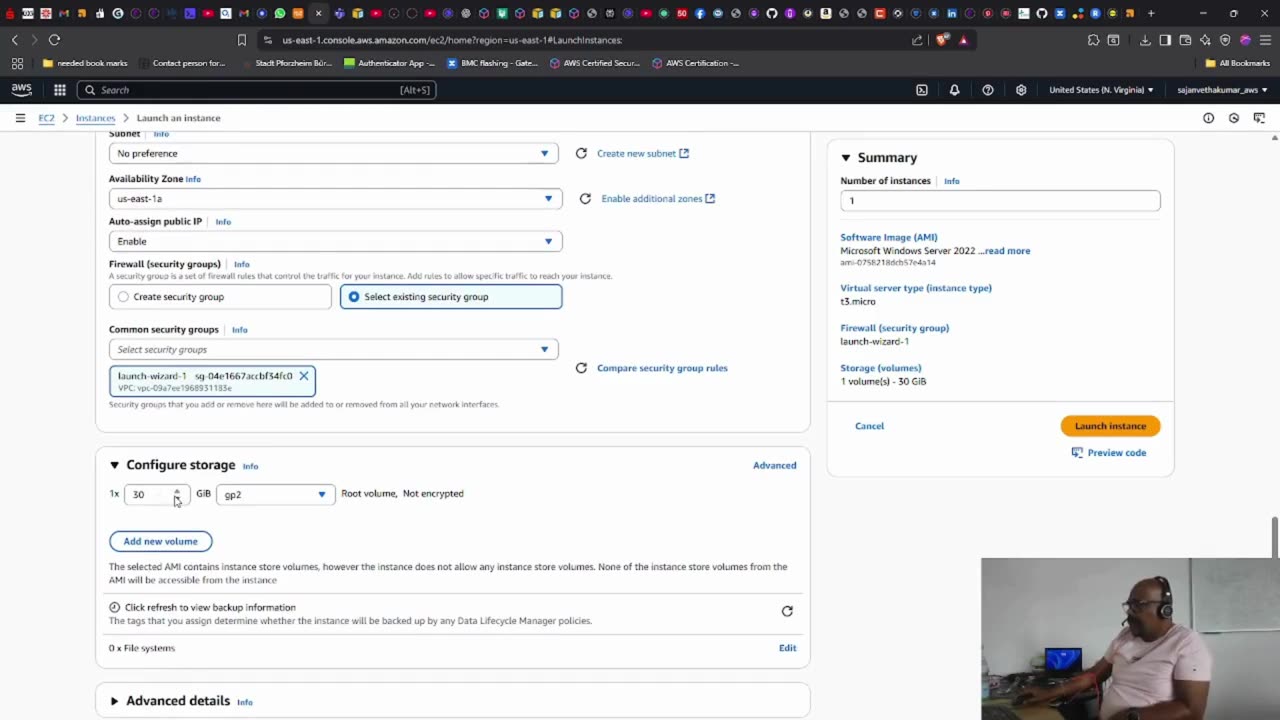1280x720 pixels.
Task: Go to Instances breadcrumb
Action: [95, 118]
